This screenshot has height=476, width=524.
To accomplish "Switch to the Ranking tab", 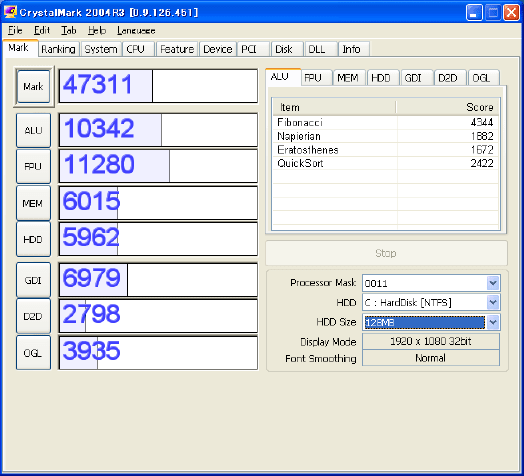I will click(x=58, y=49).
